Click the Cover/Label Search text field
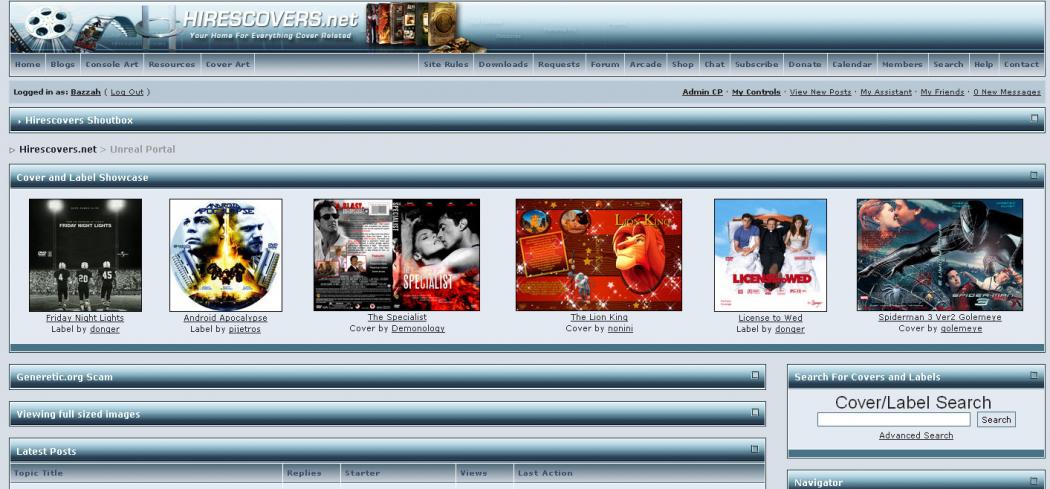The height and width of the screenshot is (489, 1050). (x=893, y=420)
